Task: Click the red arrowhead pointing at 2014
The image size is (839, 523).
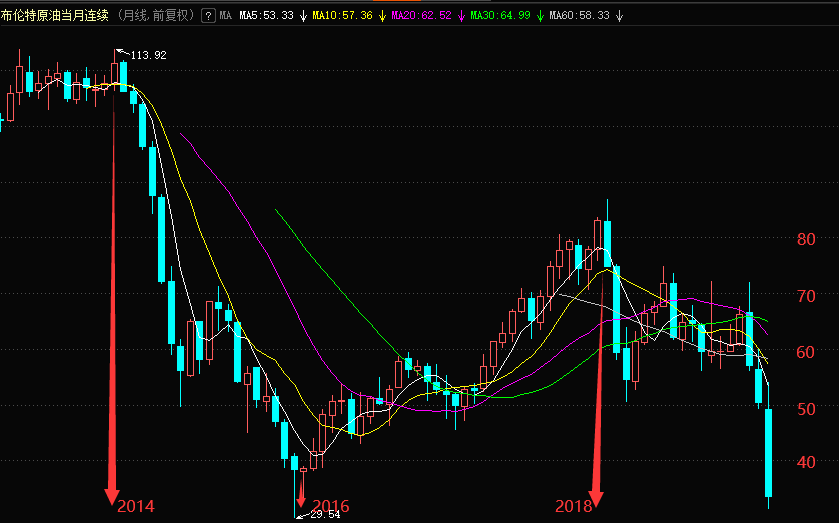Action: click(112, 495)
